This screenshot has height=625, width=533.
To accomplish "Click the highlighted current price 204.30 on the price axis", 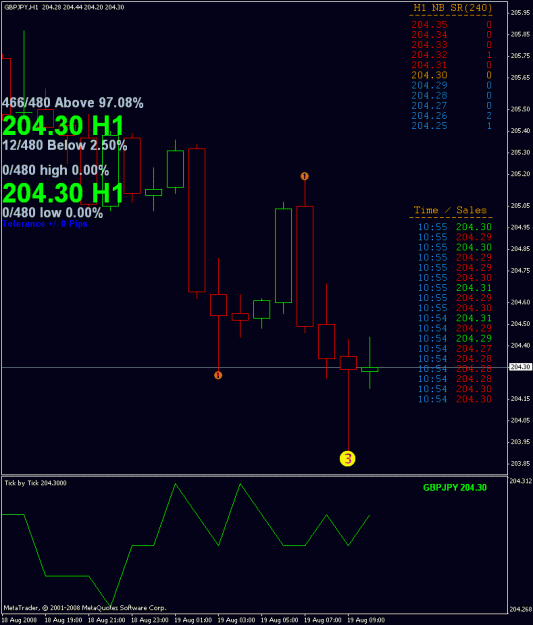I will pyautogui.click(x=521, y=367).
